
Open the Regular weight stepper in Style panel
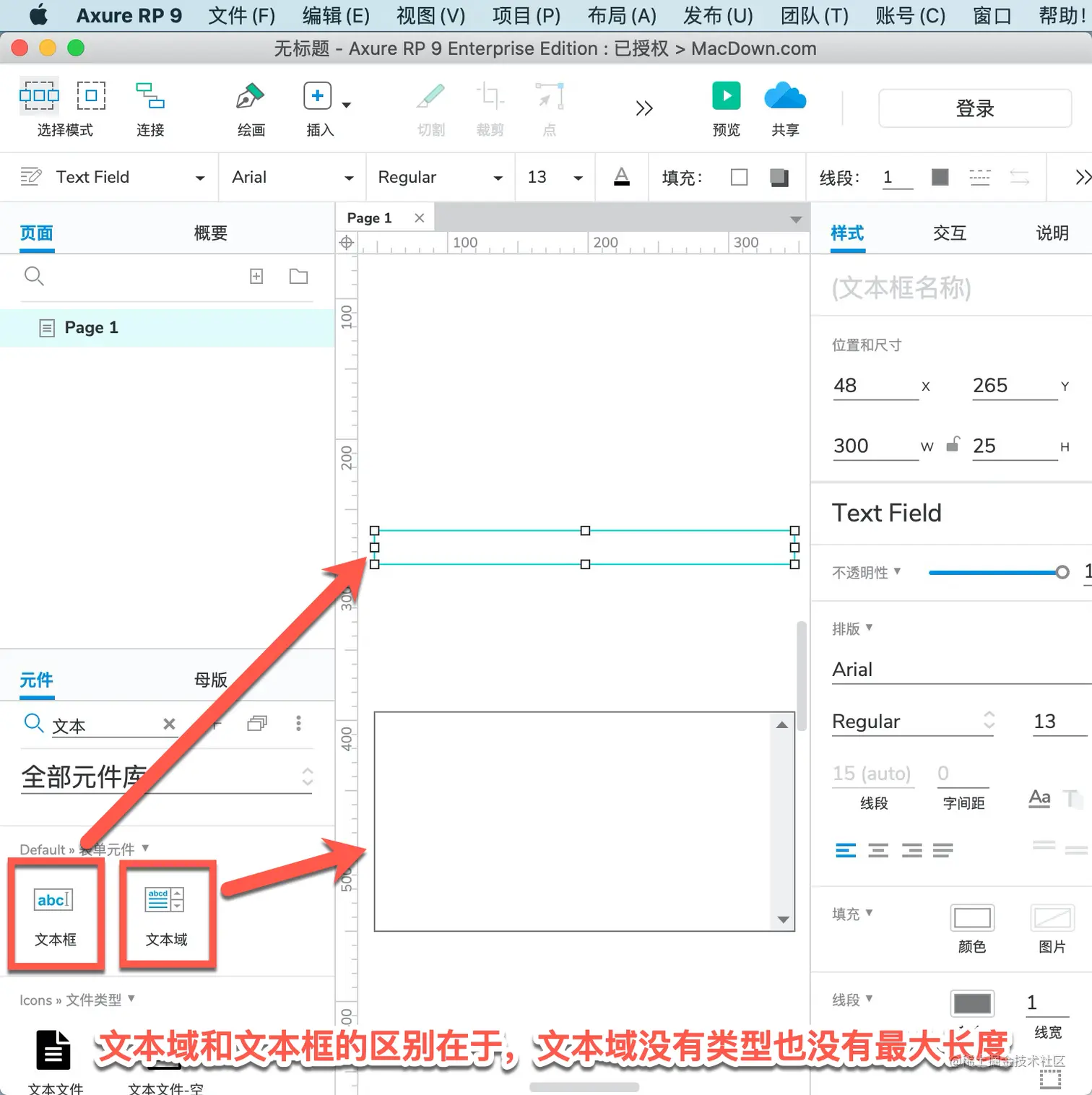[989, 720]
